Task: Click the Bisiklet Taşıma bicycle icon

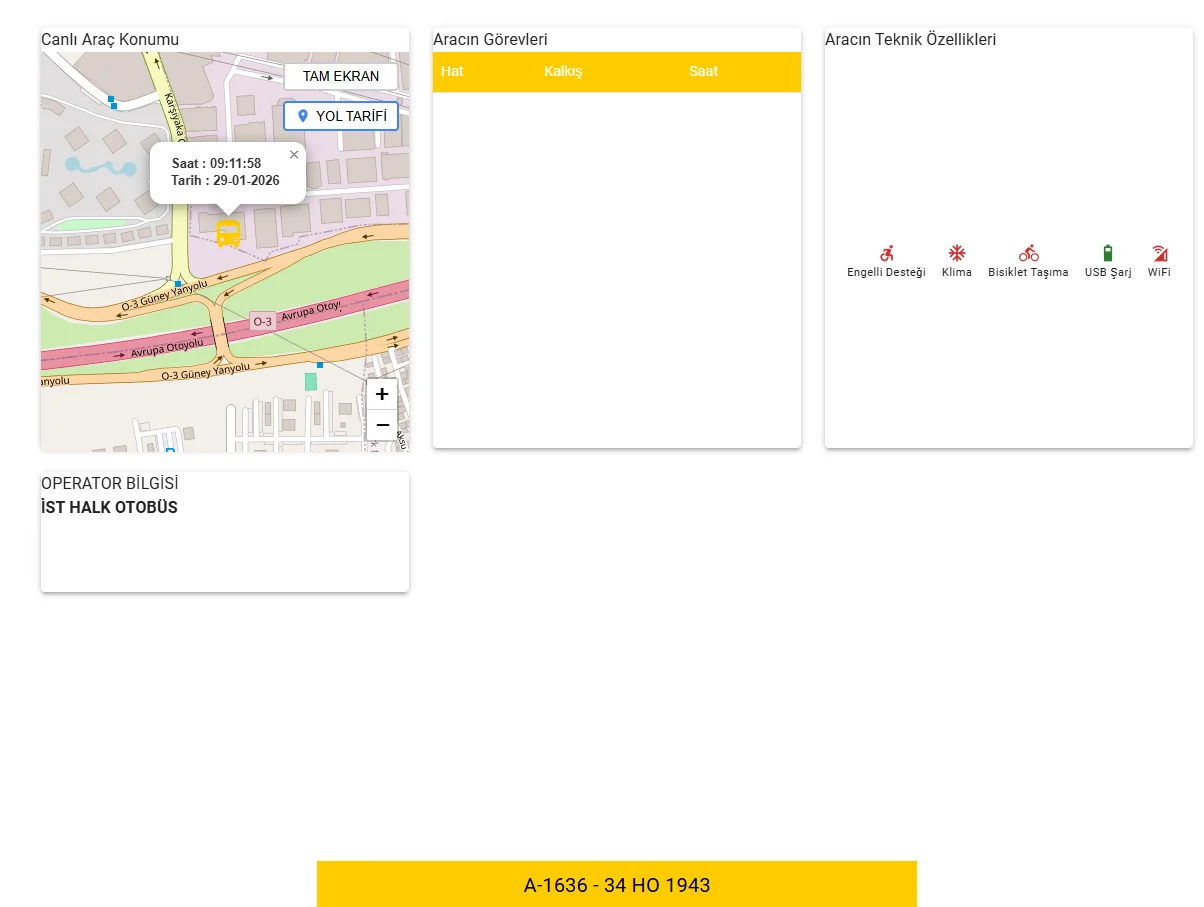Action: coord(1028,254)
